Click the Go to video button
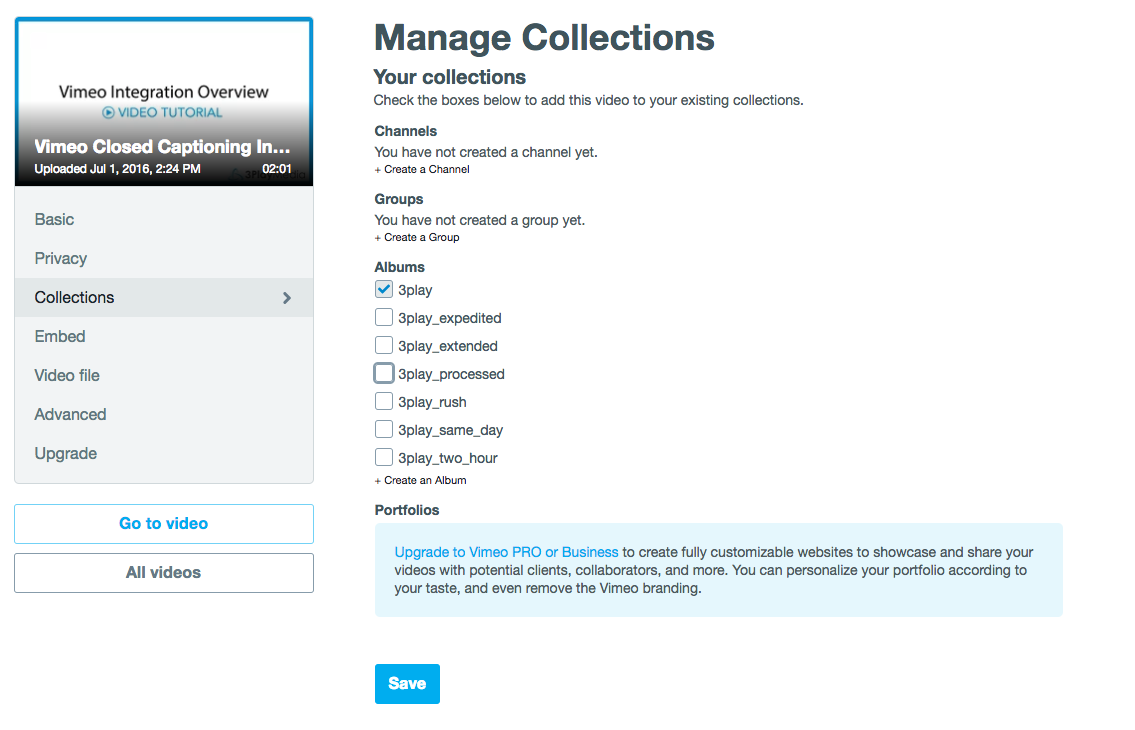This screenshot has width=1135, height=730. (164, 524)
